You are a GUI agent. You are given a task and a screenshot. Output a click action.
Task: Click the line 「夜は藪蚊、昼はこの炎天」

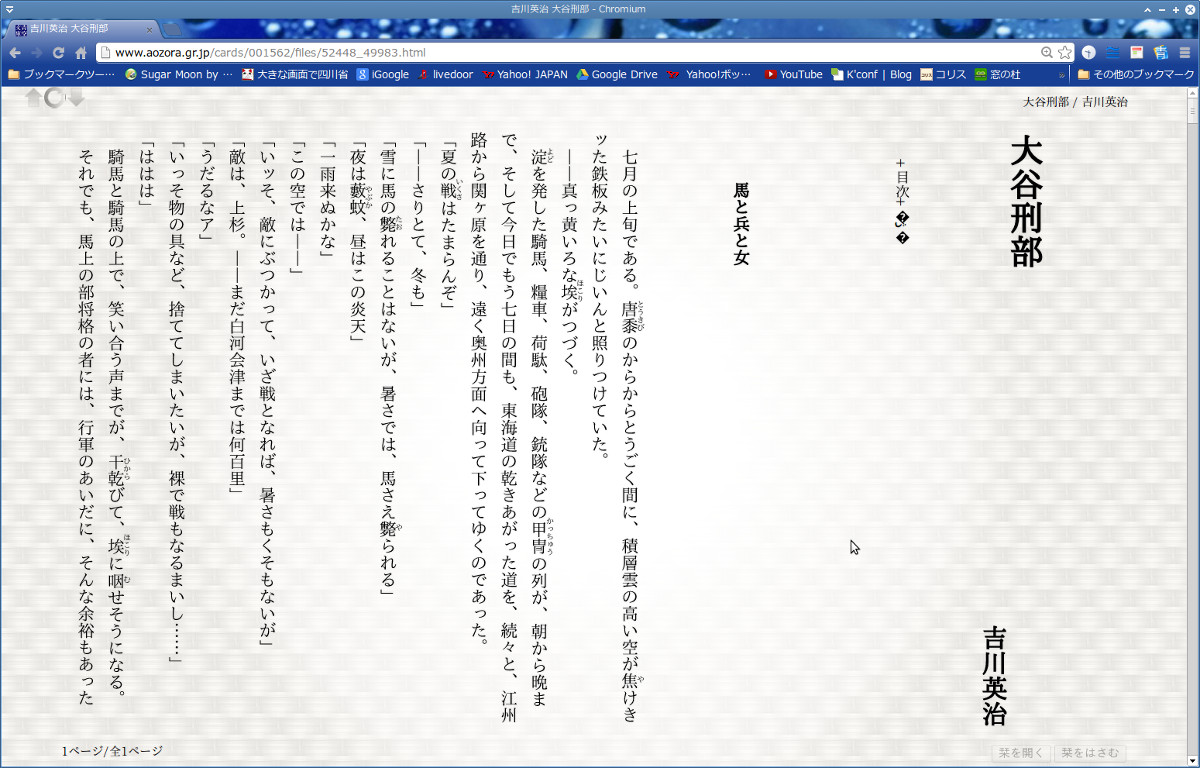tap(357, 242)
